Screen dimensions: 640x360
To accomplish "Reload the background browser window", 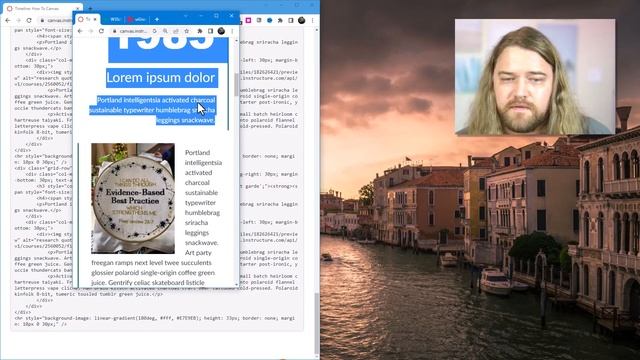I will coord(29,20).
